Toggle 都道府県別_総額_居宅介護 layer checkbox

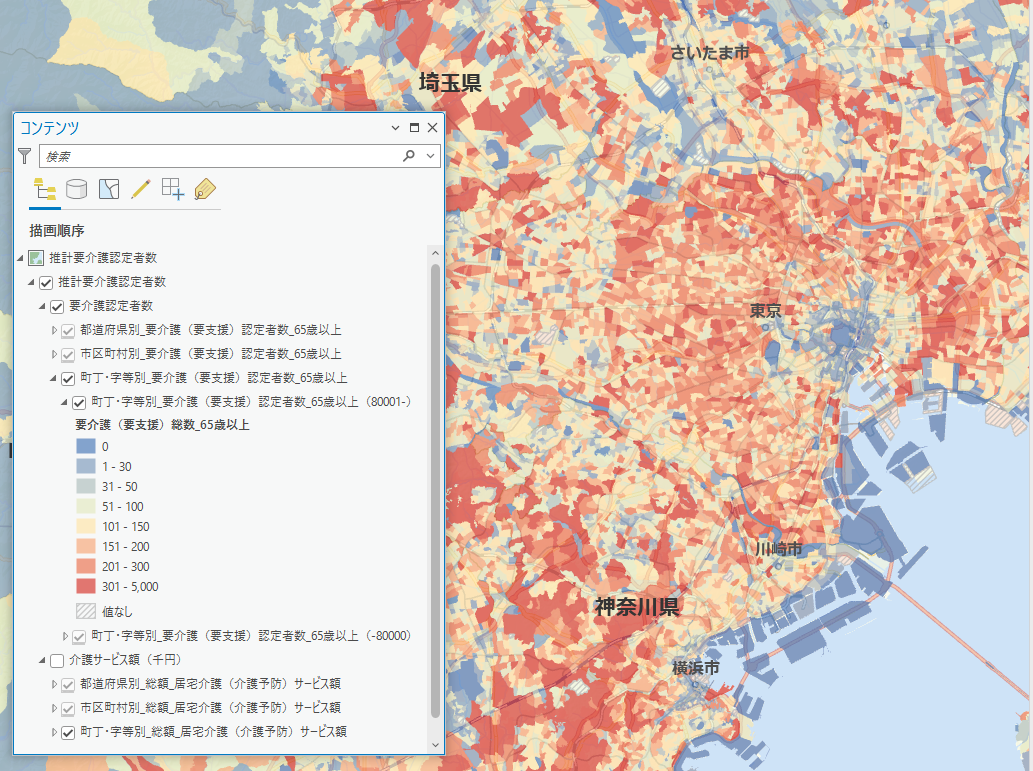(x=68, y=685)
